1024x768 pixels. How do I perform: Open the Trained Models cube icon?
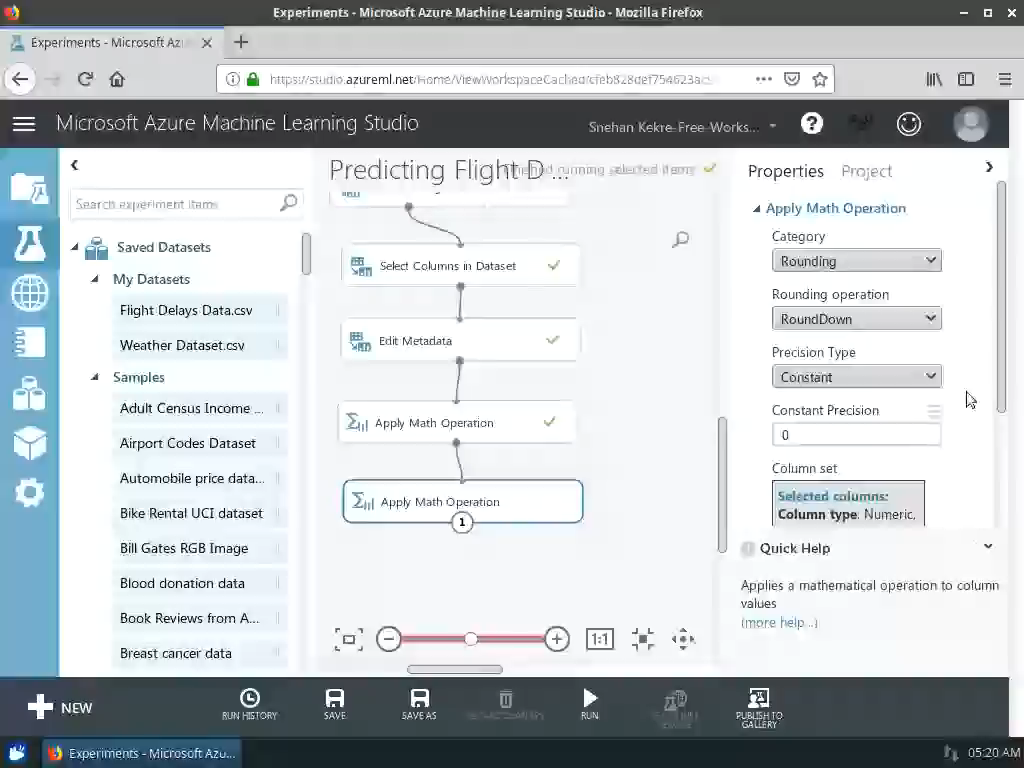29,443
